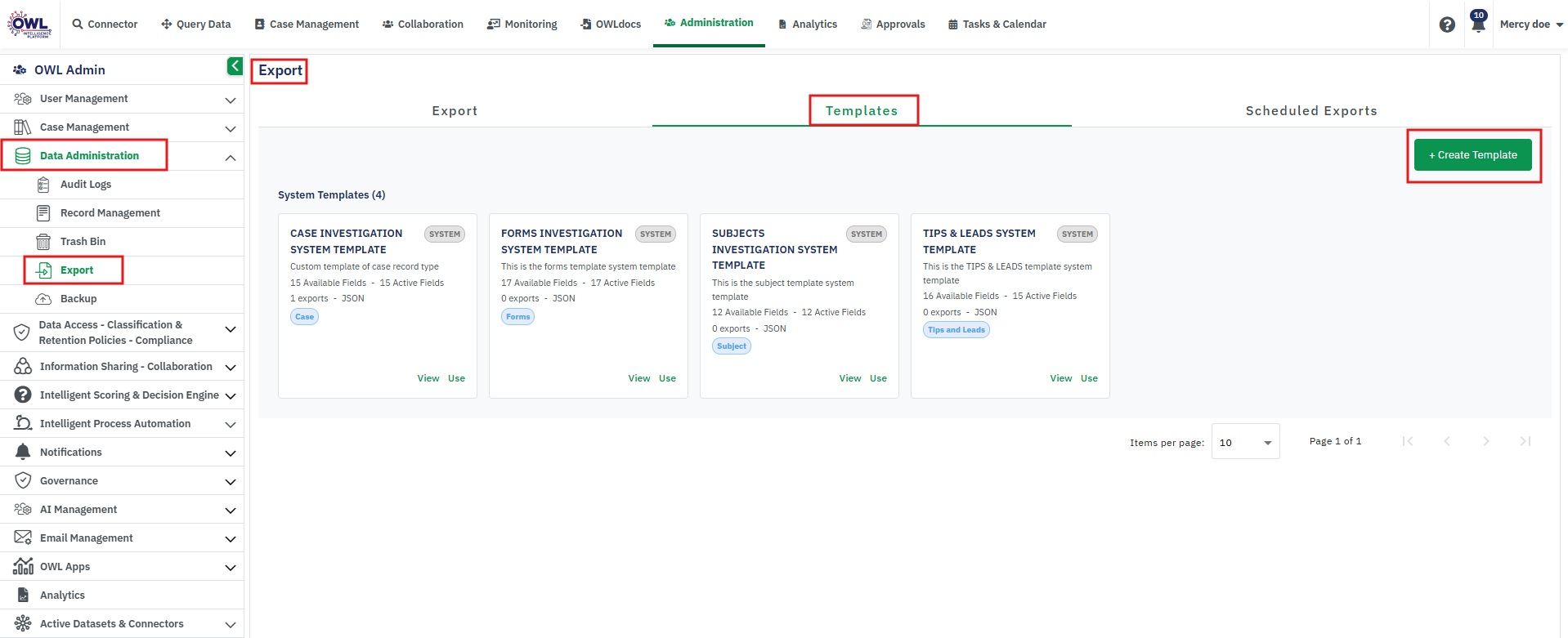Screen dimensions: 1568x638
Task: Use the Forms Investigation System Template
Action: 667,378
